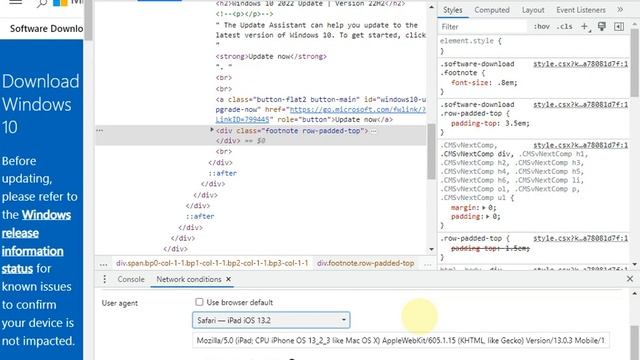Screen dimensions: 640x360
Task: Open the Console drawer tab
Action: click(x=131, y=280)
